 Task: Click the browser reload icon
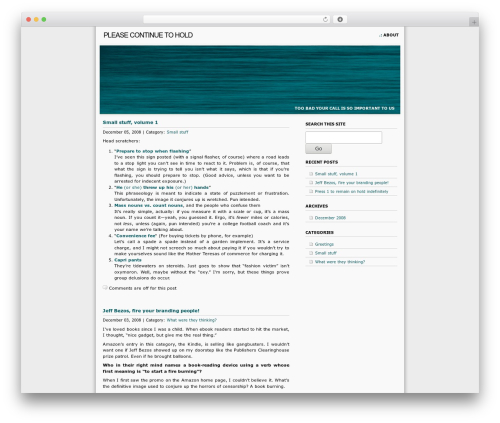tap(325, 19)
